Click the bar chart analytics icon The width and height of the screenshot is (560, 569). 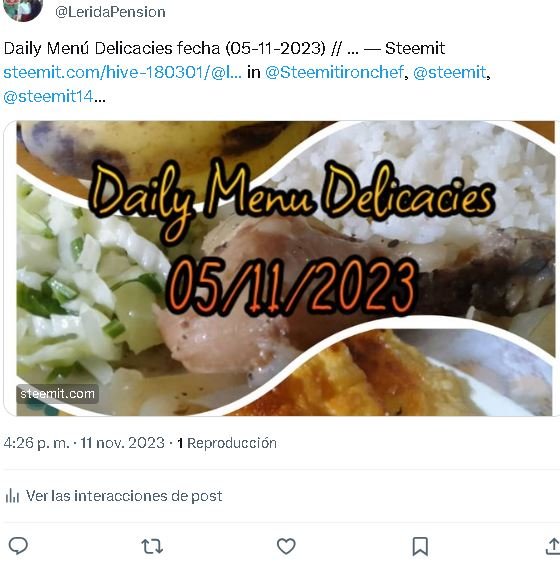(12, 496)
